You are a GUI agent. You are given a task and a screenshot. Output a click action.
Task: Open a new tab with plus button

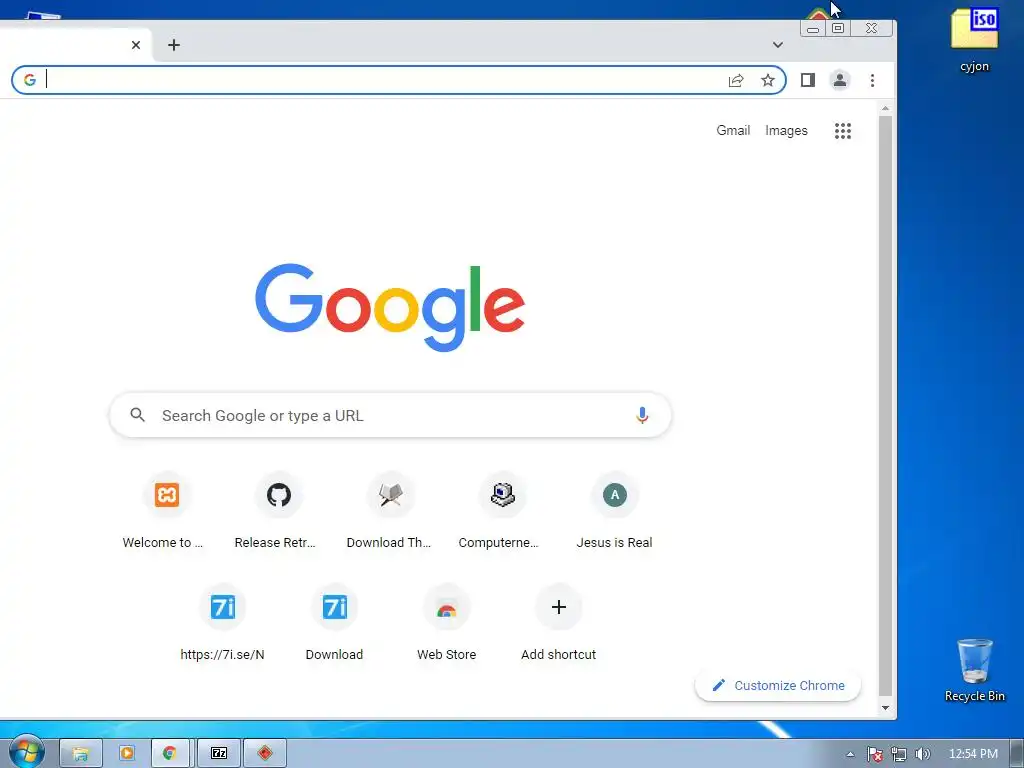point(174,45)
